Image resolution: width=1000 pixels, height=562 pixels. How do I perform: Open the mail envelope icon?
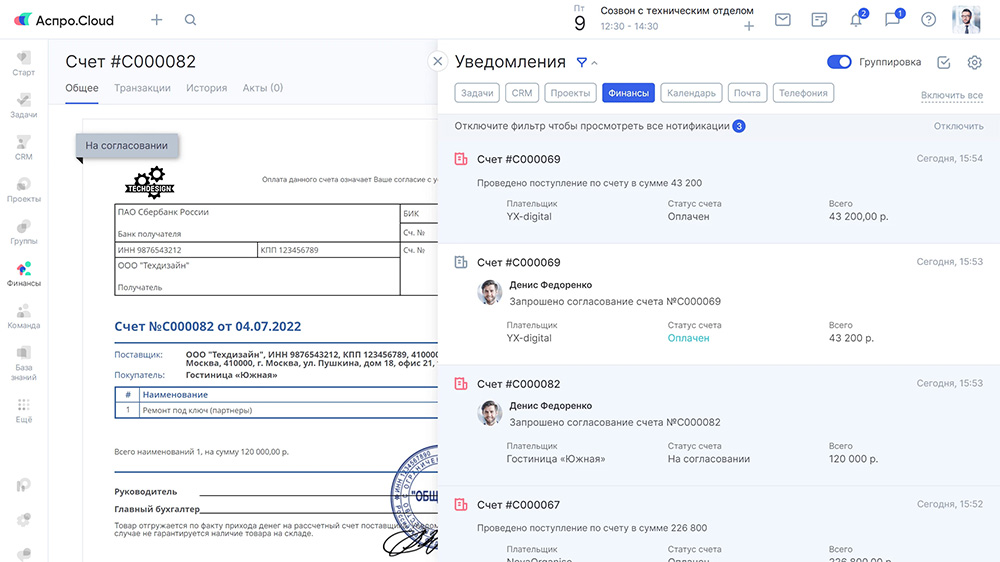[783, 20]
